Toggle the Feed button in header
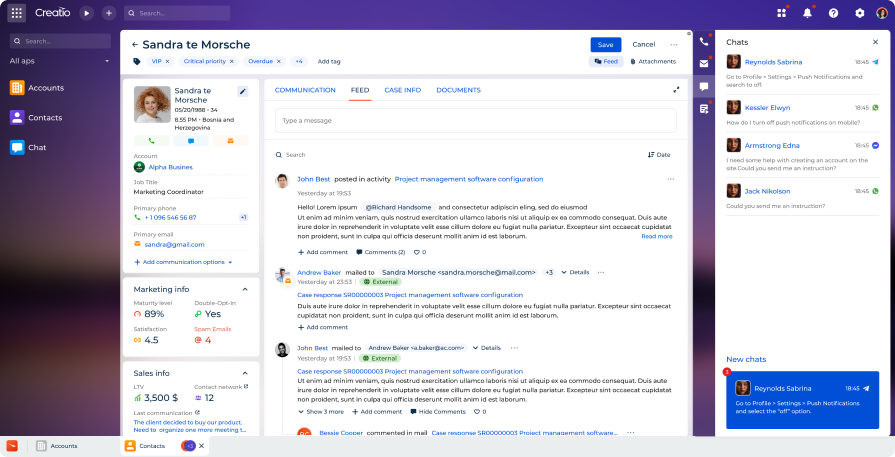Screen dimensions: 895x457 click(x=606, y=62)
